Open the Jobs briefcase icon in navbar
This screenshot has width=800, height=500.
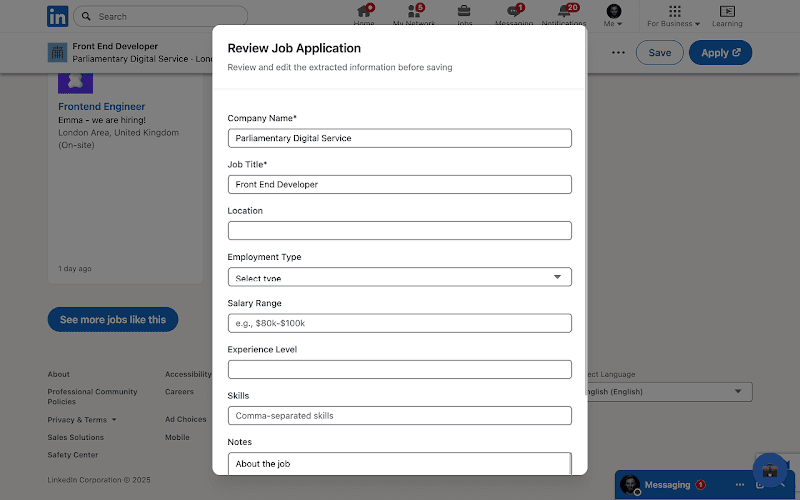(x=464, y=12)
